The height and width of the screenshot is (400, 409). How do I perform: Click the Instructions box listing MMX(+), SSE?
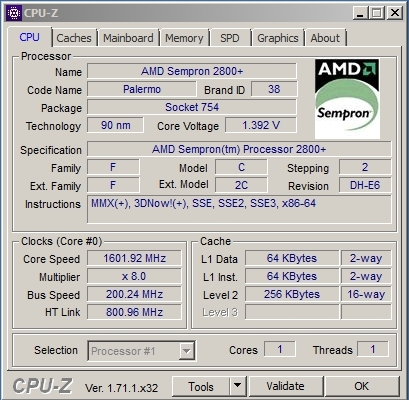[239, 209]
